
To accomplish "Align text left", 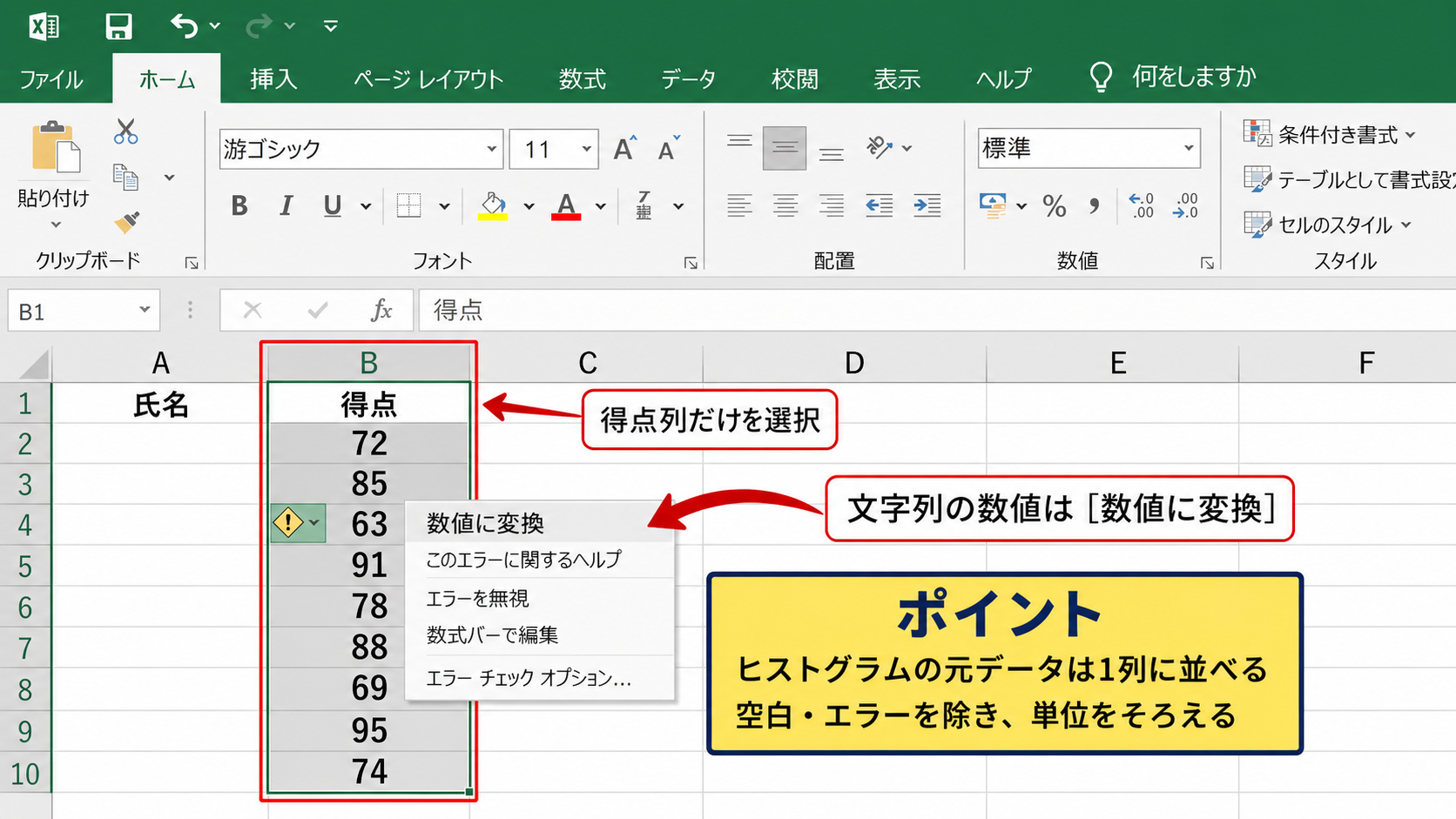I will [x=739, y=205].
